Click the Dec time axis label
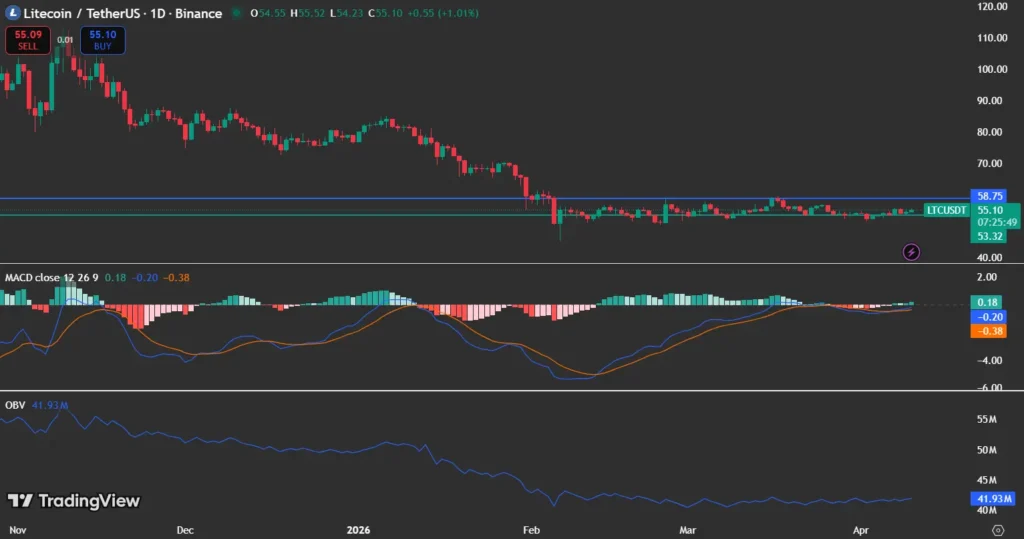Viewport: 1024px width, 539px height. coord(185,530)
